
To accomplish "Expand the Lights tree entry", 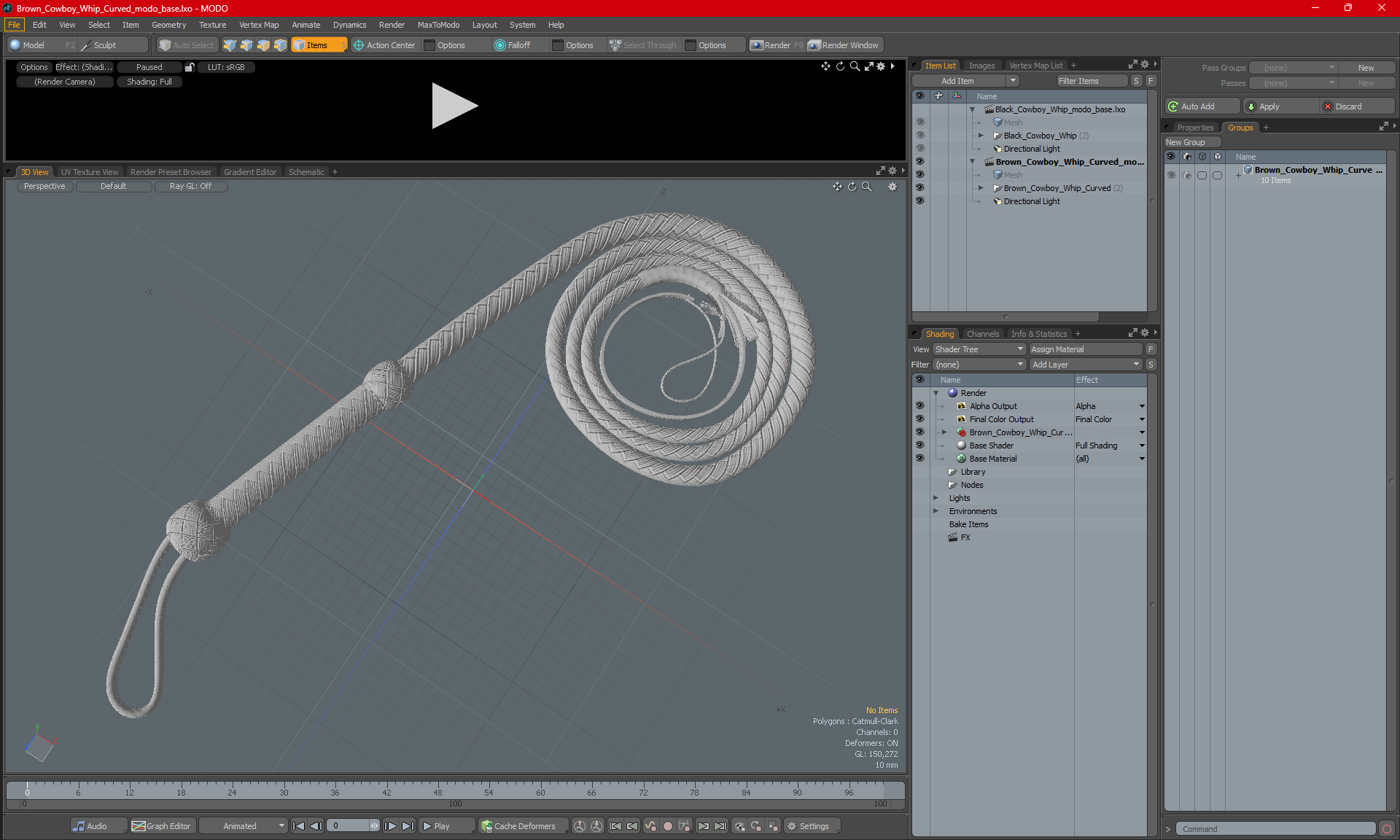I will pyautogui.click(x=936, y=498).
